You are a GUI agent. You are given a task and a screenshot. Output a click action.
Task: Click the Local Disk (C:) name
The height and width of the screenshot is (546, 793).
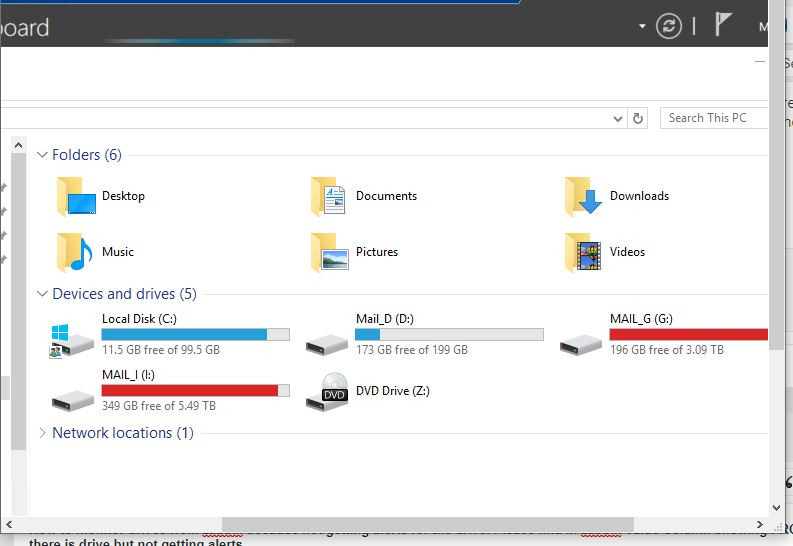point(139,319)
